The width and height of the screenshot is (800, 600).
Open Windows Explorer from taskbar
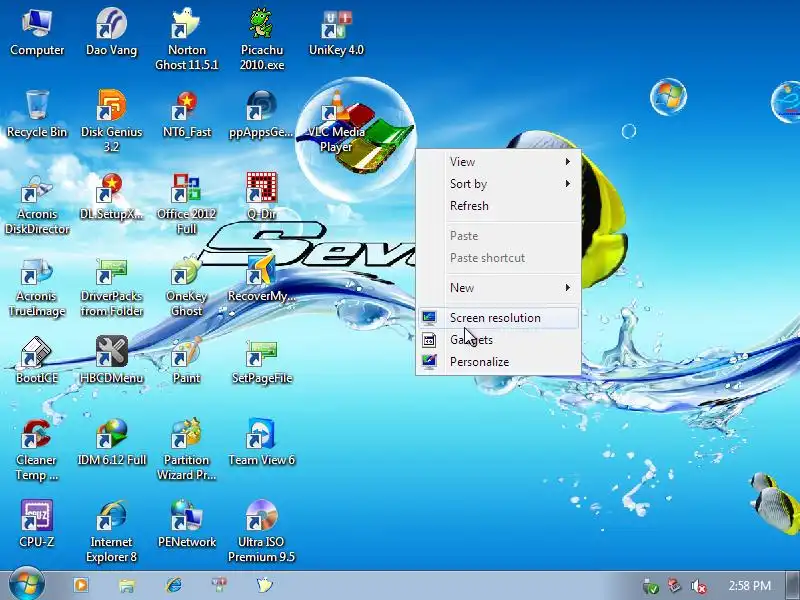[x=127, y=585]
